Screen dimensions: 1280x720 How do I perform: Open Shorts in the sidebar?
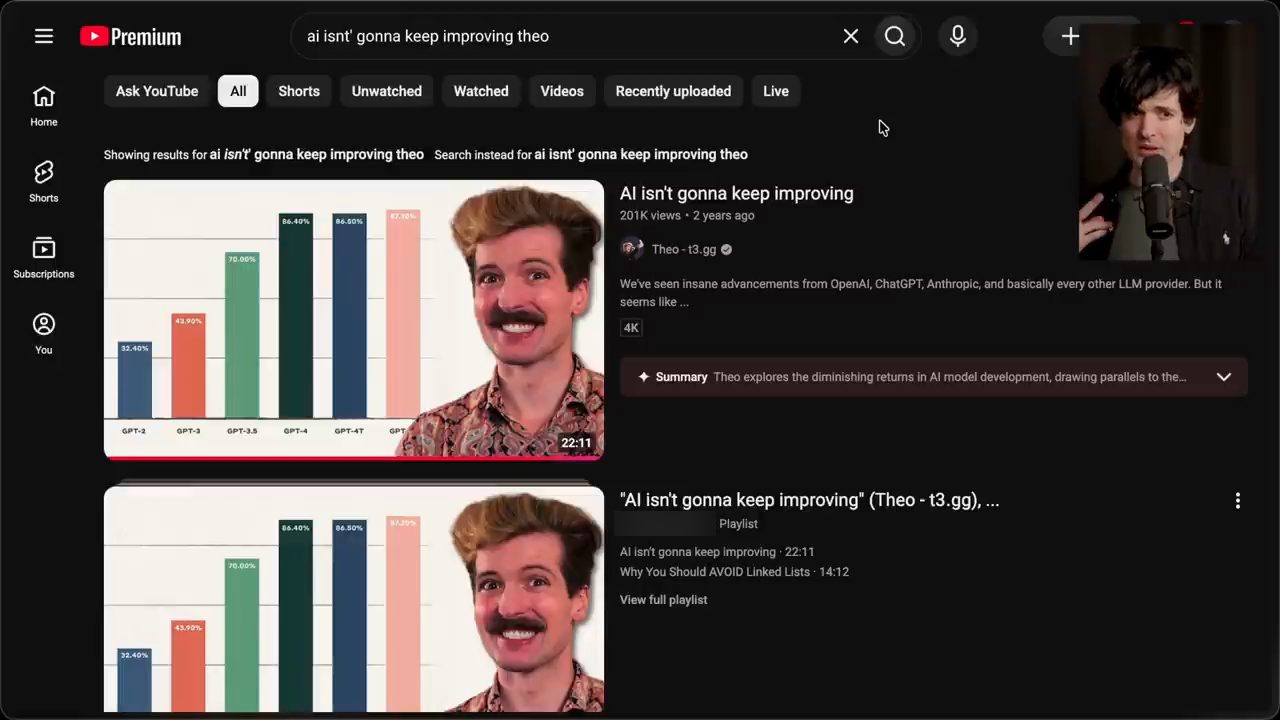(x=43, y=182)
